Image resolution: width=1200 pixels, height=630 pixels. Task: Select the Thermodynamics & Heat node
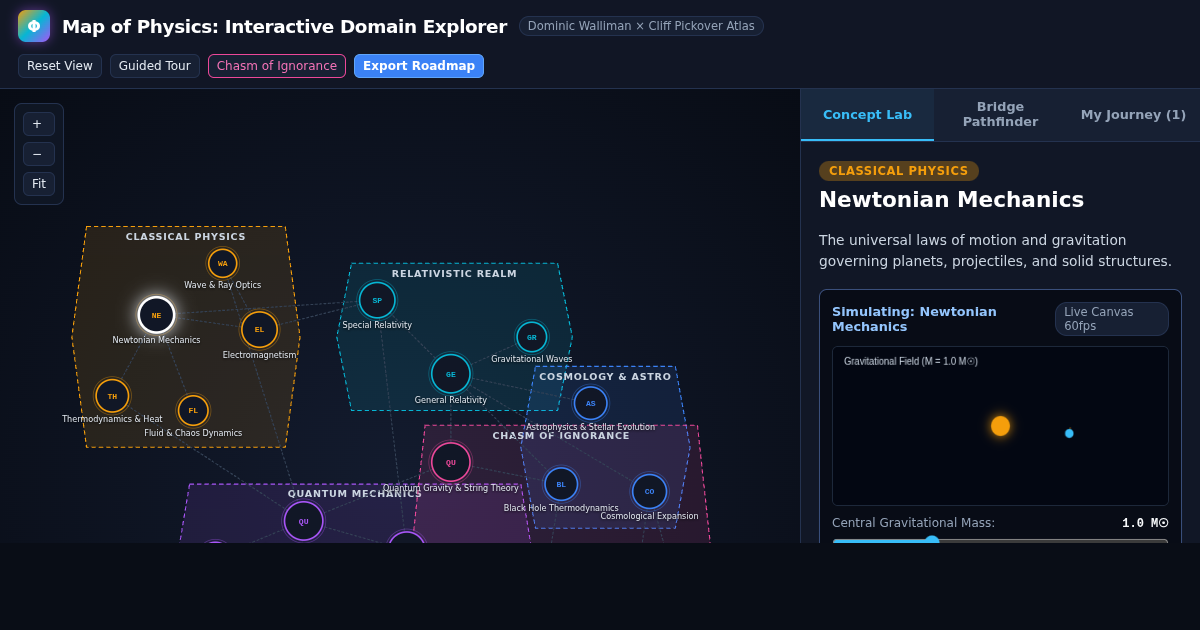pos(112,396)
